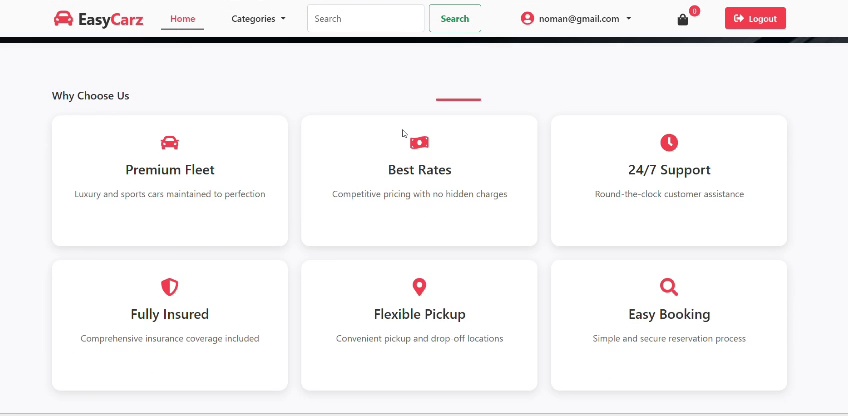Open the shopping bag cart icon
848x416 pixels.
point(683,20)
